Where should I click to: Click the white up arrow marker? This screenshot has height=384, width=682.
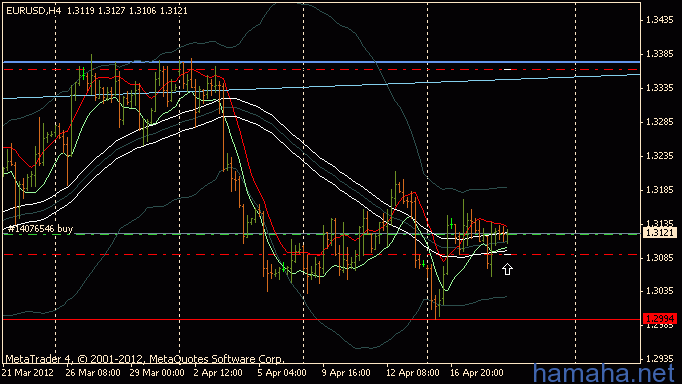point(507,270)
